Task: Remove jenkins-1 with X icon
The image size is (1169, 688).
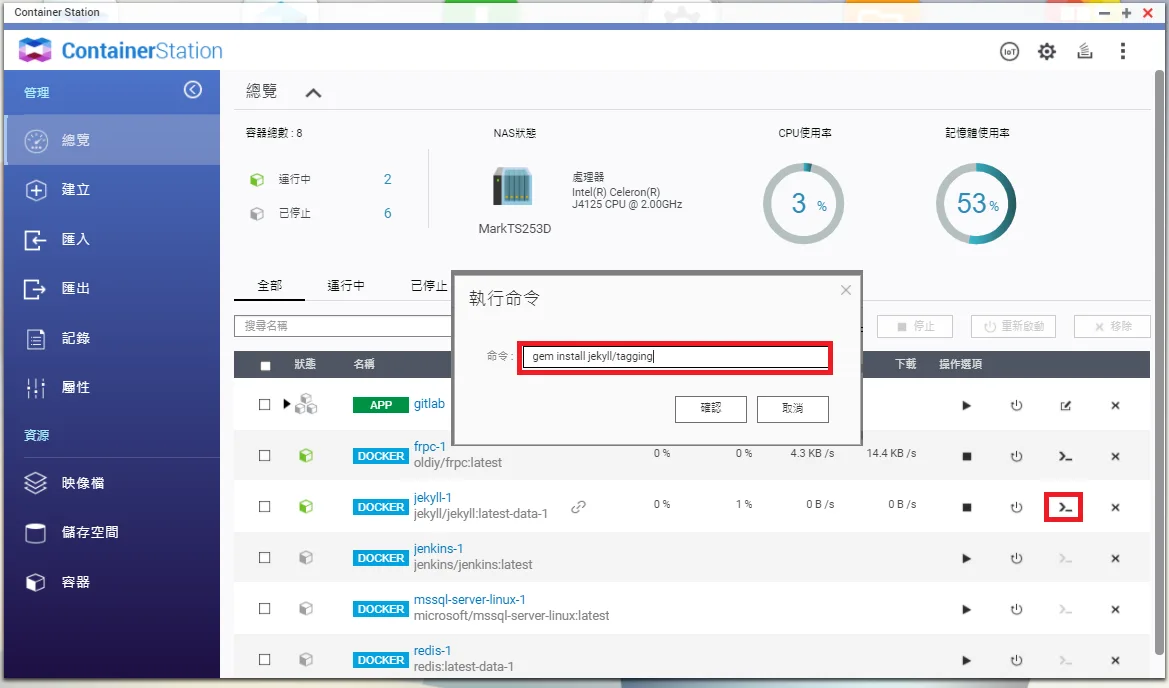Action: [x=1115, y=558]
